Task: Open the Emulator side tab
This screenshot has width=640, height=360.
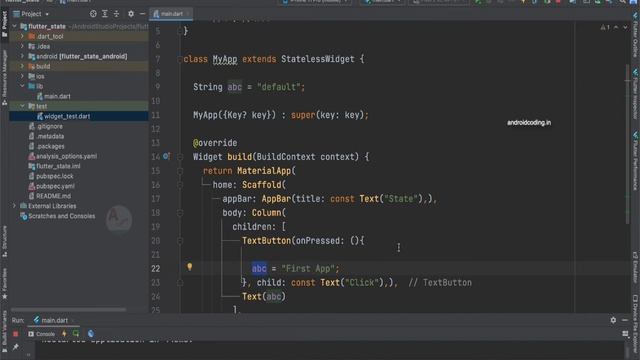Action: [636, 267]
